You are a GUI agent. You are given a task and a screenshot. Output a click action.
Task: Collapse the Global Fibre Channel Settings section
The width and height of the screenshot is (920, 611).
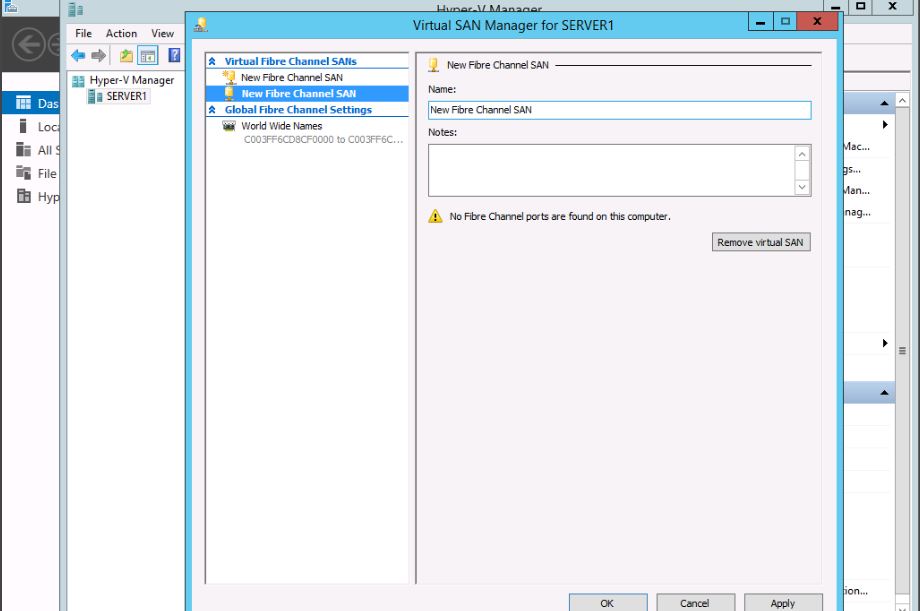(212, 110)
